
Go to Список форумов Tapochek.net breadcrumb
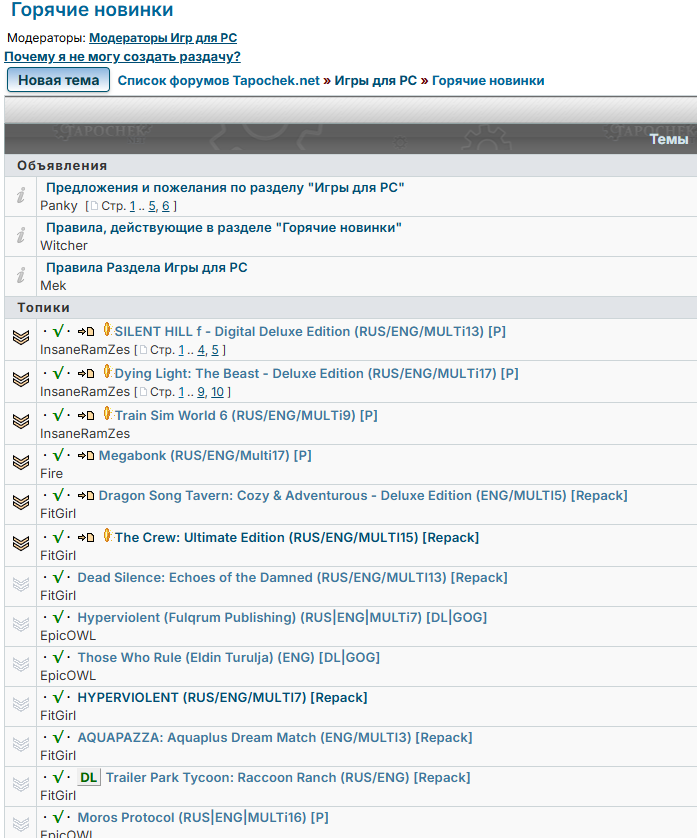coord(219,81)
